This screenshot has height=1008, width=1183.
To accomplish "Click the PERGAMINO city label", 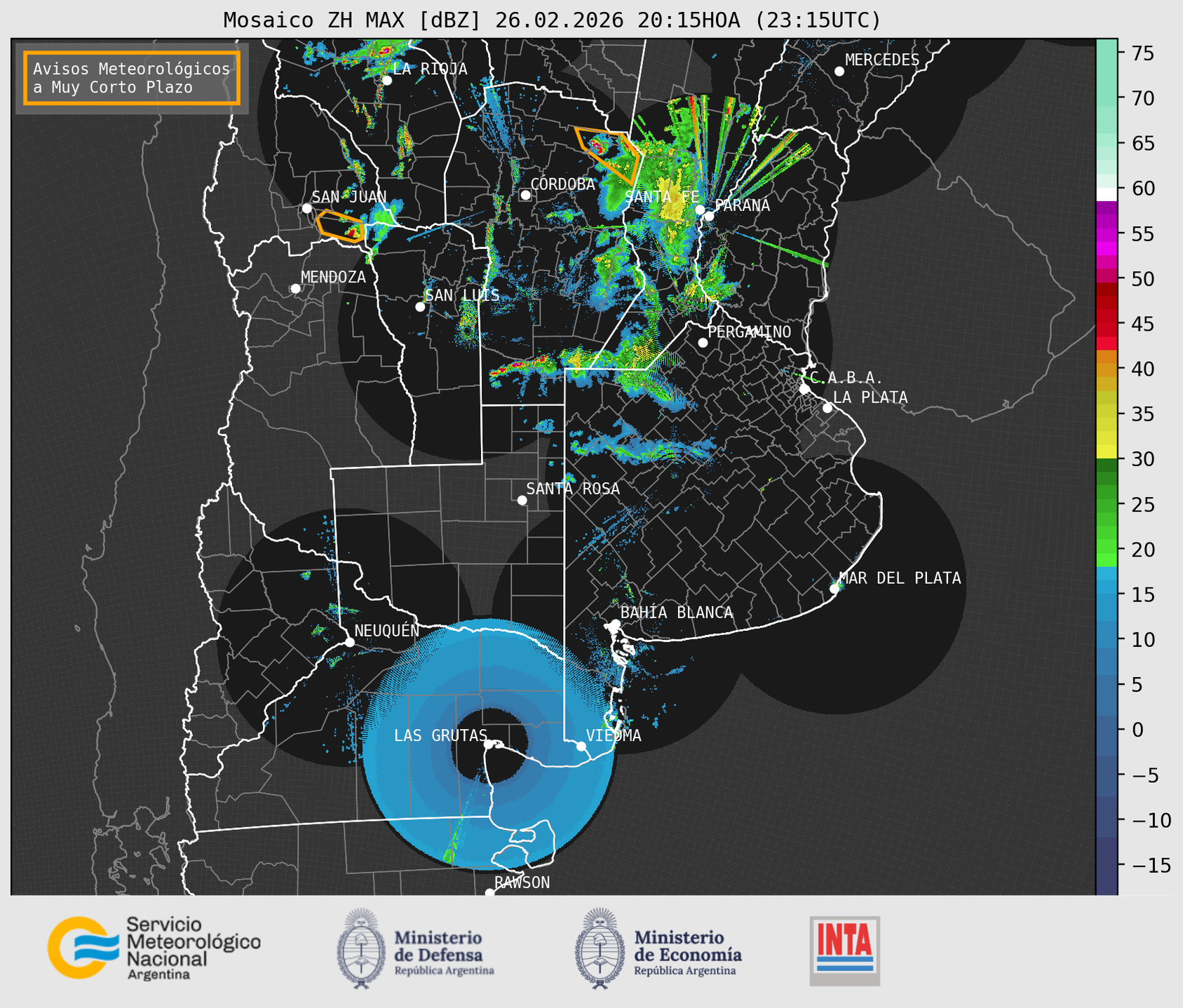I will 750,332.
